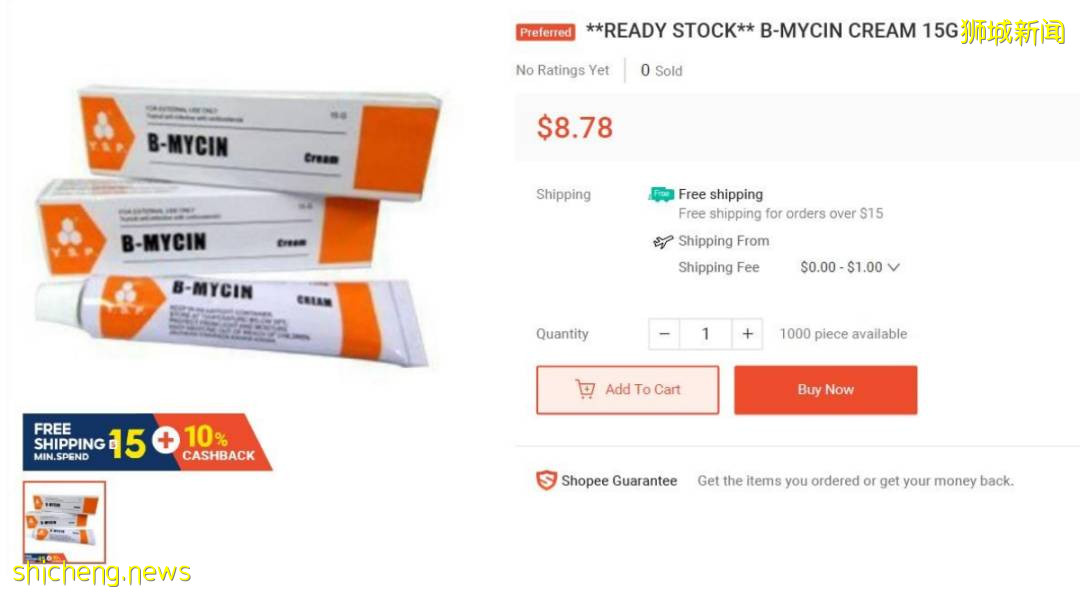Select the B-Mycin product thumbnail
The image size is (1080, 592).
64,522
